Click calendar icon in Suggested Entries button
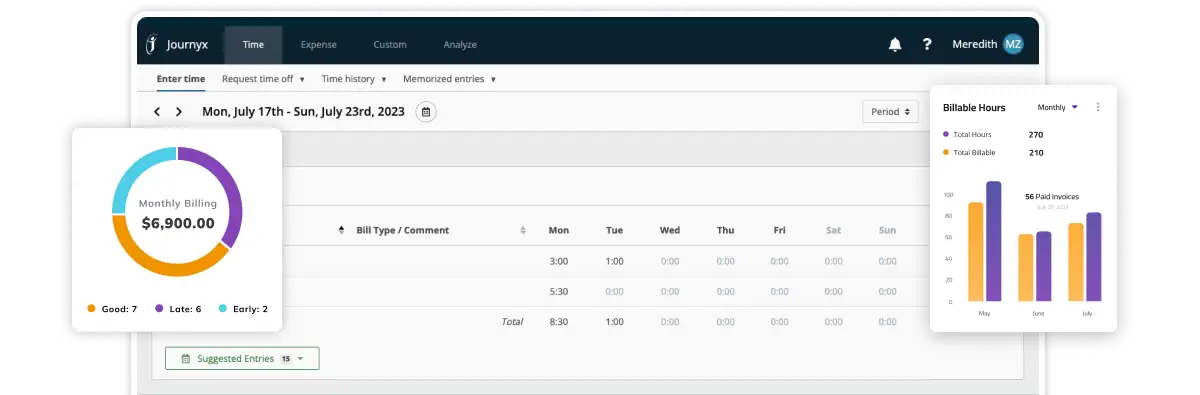This screenshot has height=395, width=1200. pyautogui.click(x=185, y=358)
